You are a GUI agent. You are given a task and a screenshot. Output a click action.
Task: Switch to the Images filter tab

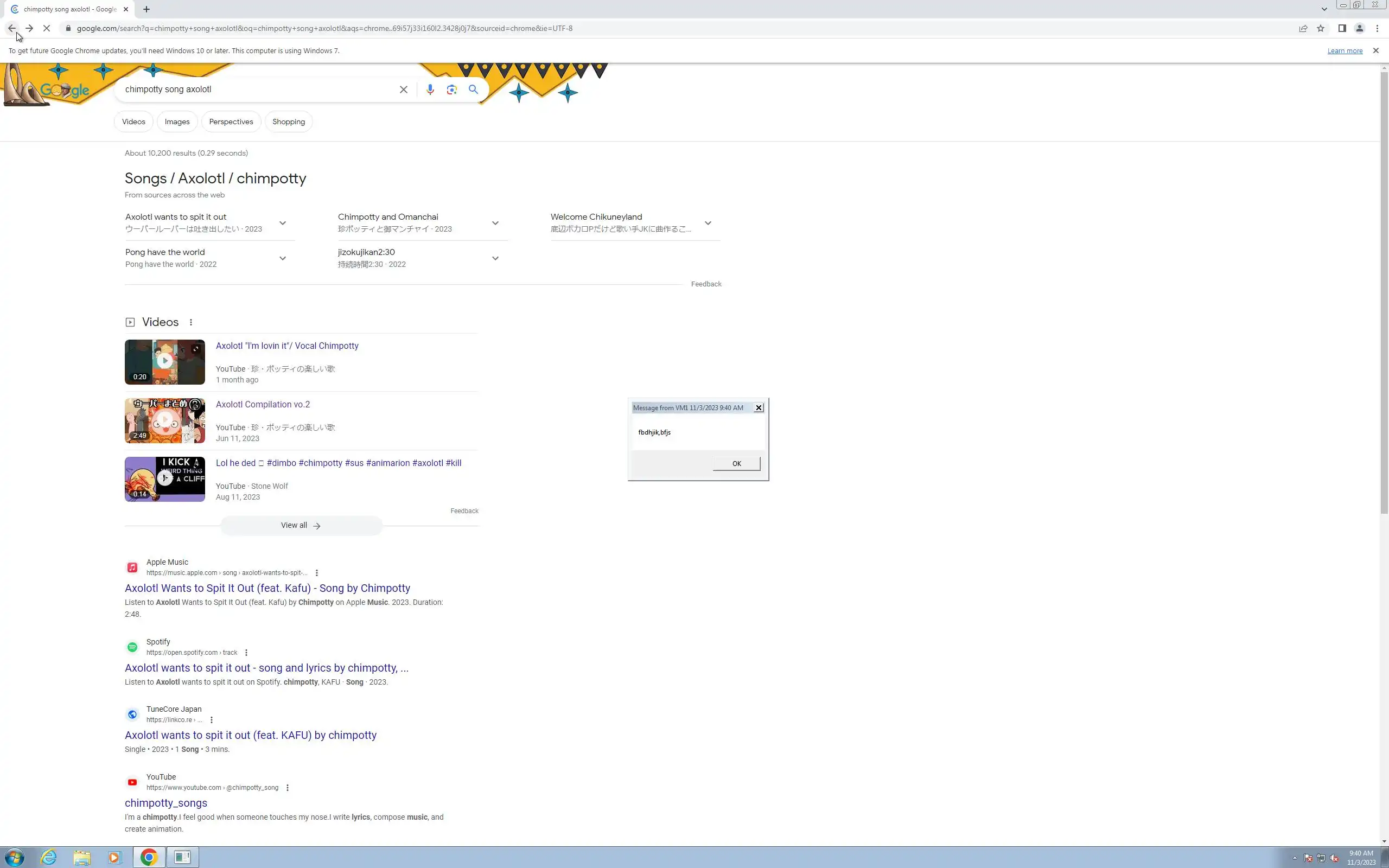(x=177, y=122)
